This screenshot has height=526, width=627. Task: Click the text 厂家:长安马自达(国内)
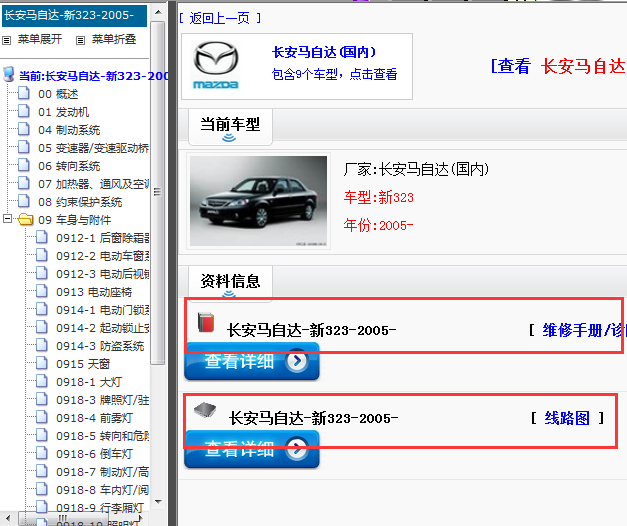tap(416, 169)
